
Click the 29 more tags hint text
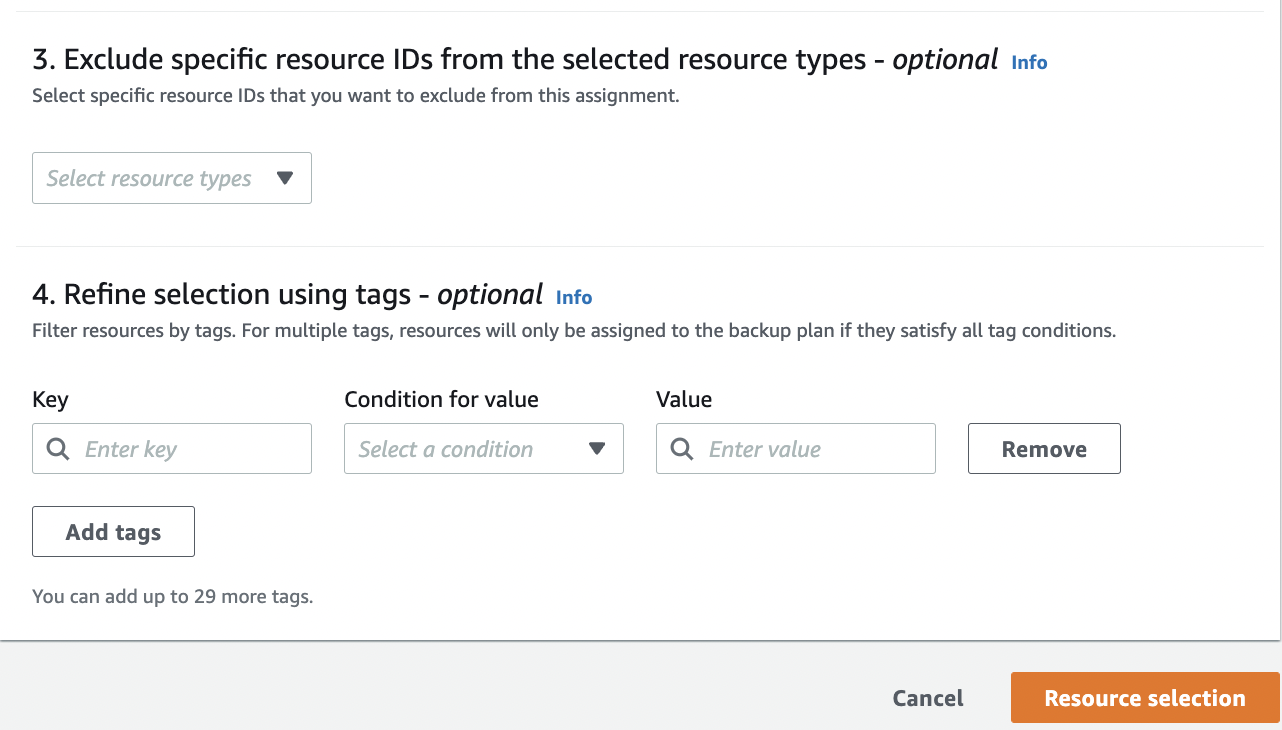(x=172, y=597)
